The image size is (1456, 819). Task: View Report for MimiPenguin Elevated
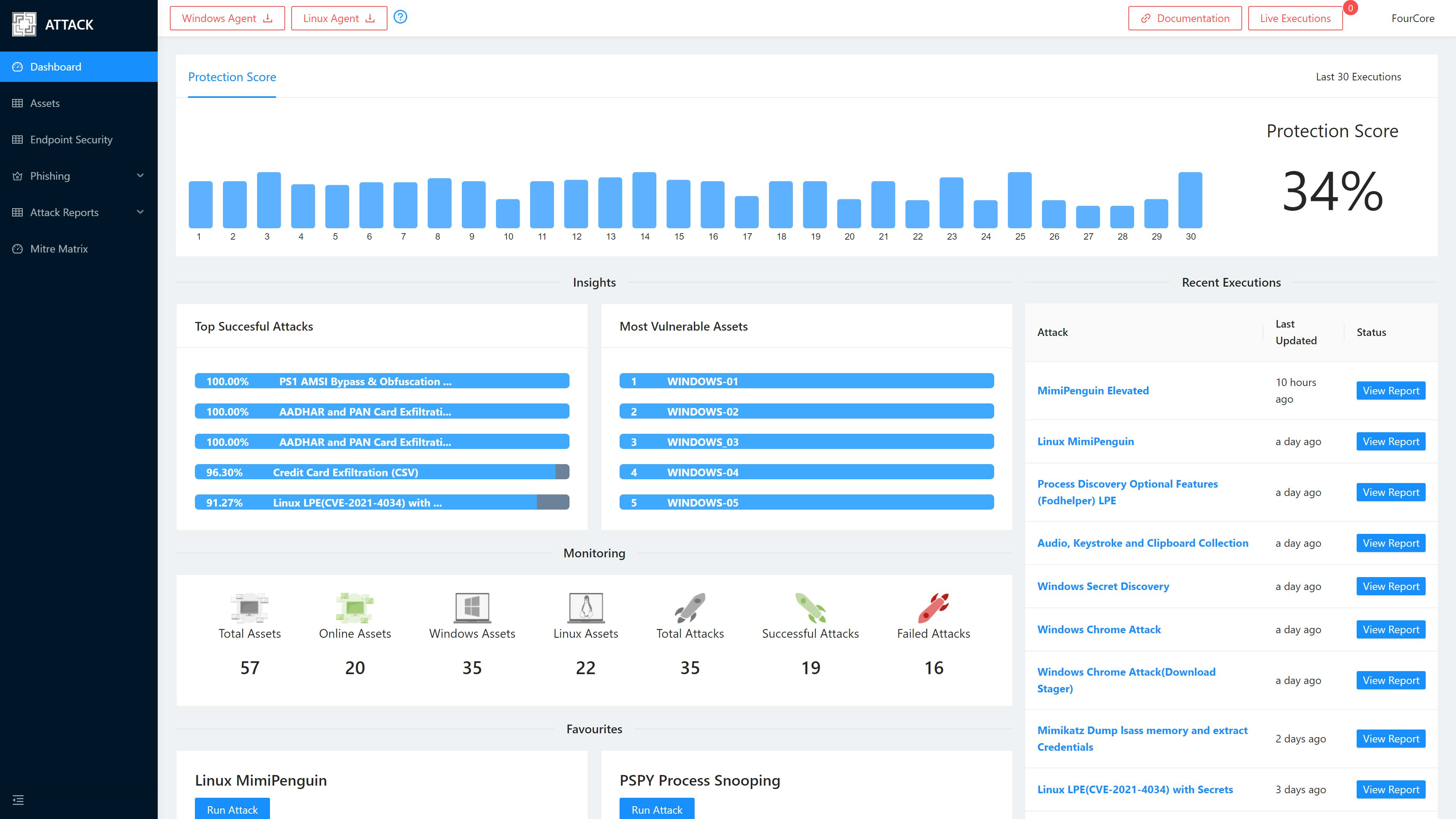[x=1391, y=391]
